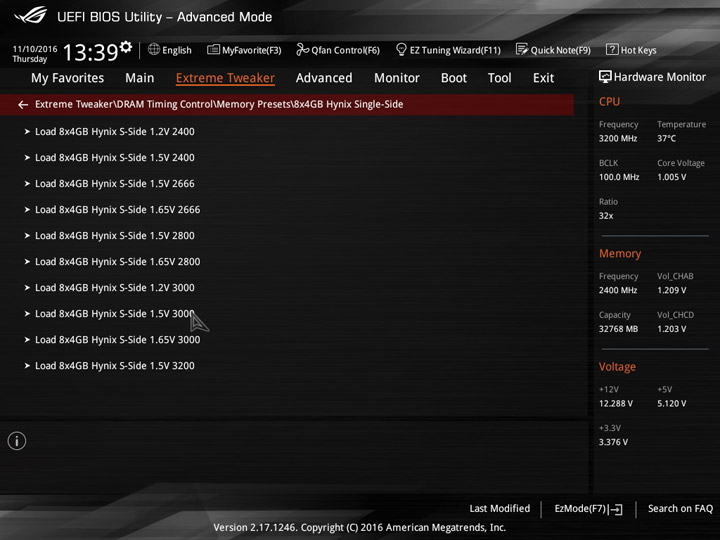Screen dimensions: 720x540
Task: Load 8x4GB Hynix S-Side 1.2V 3000
Action: pos(115,288)
